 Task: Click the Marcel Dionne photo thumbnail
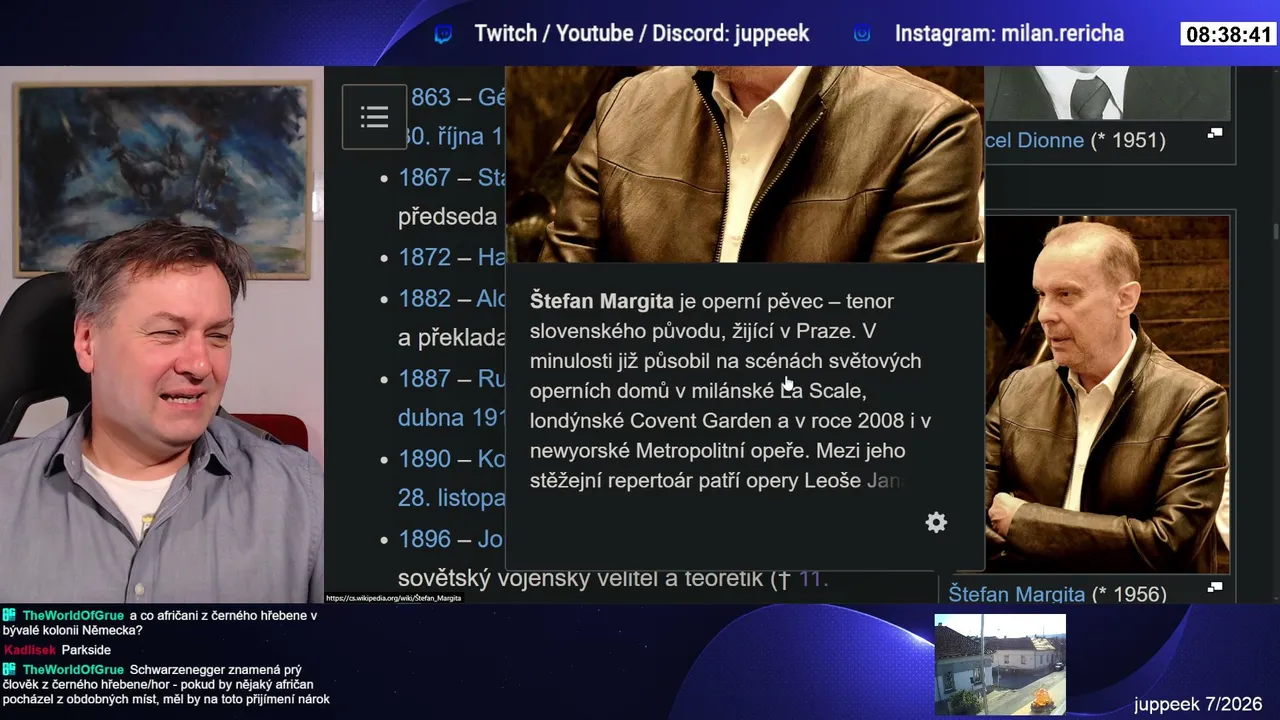click(x=1107, y=93)
